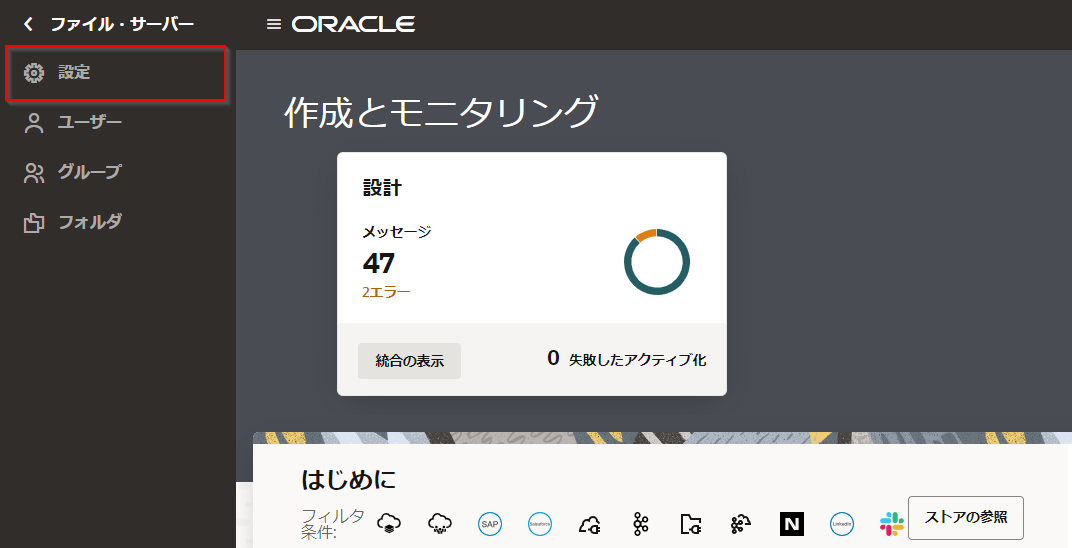Image resolution: width=1072 pixels, height=548 pixels.
Task: Click the black N (Netsuite) filter icon
Action: tap(792, 524)
